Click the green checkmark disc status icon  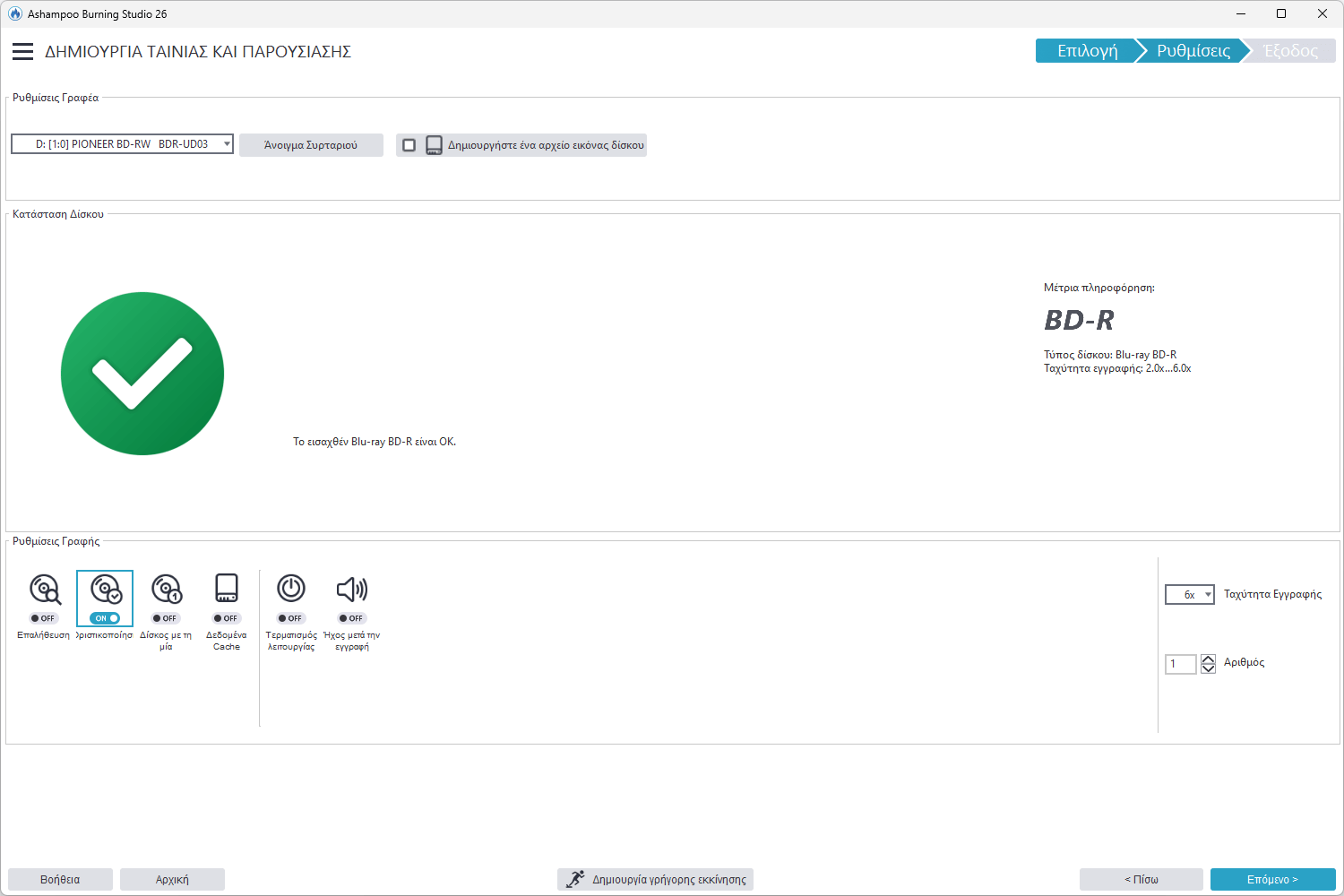tap(142, 374)
